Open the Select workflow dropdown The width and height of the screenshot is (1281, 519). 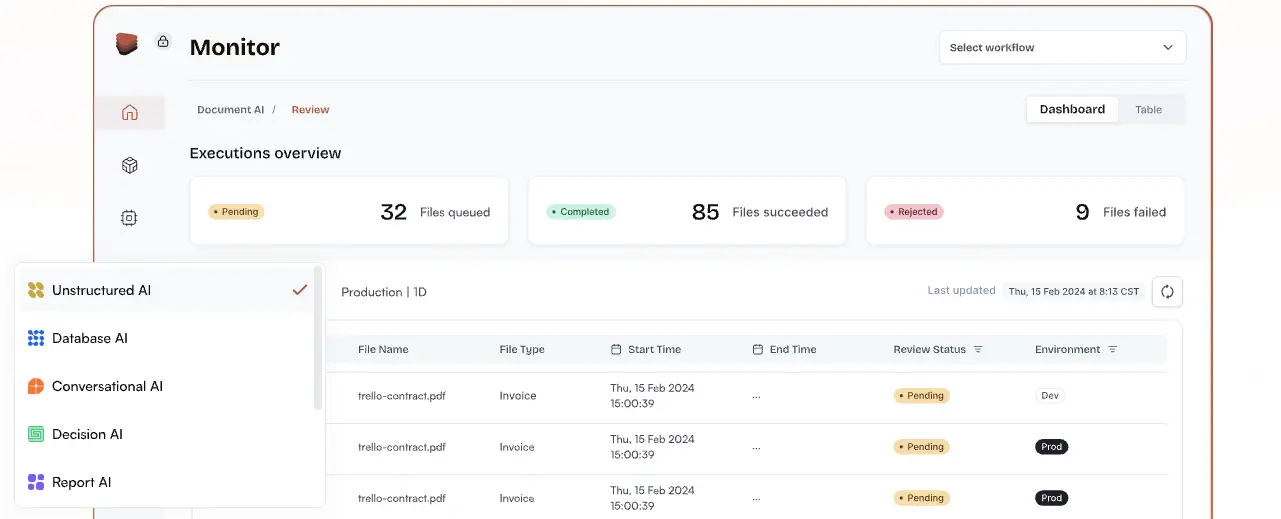tap(1062, 47)
